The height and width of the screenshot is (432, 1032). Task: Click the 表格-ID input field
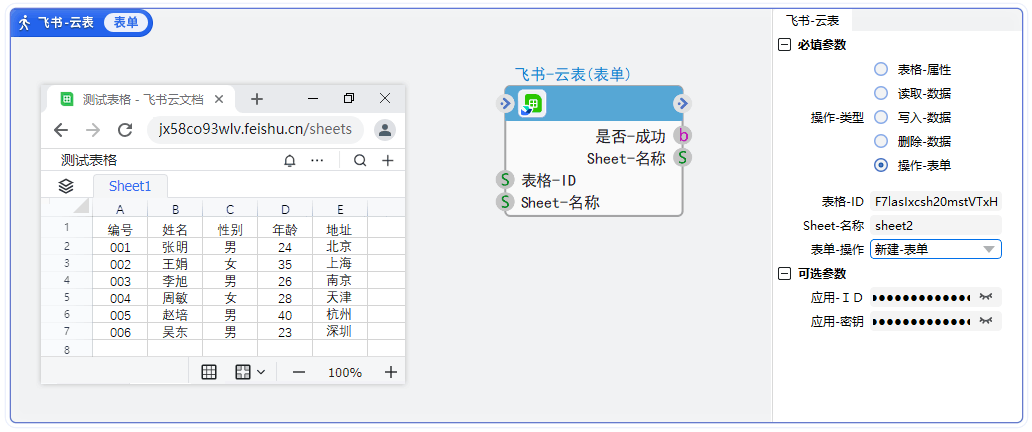pyautogui.click(x=936, y=201)
